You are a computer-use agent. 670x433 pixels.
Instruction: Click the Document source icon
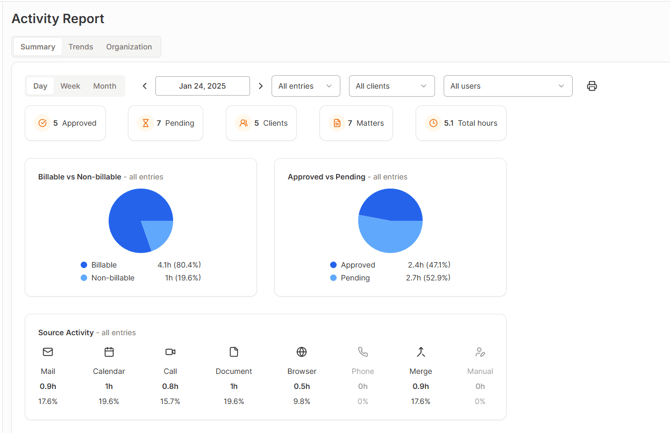[x=234, y=352]
